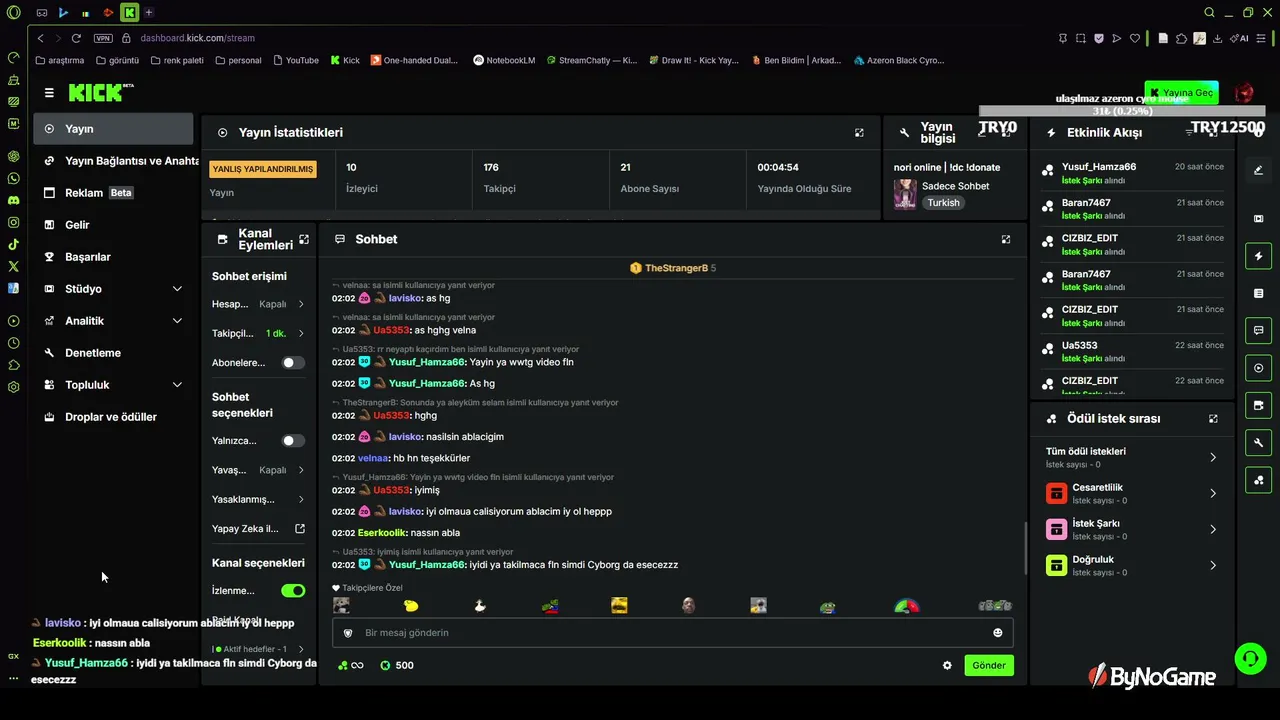Expand the Doğruluk reward requests
Screen dimensions: 1280x720
coord(1131,565)
